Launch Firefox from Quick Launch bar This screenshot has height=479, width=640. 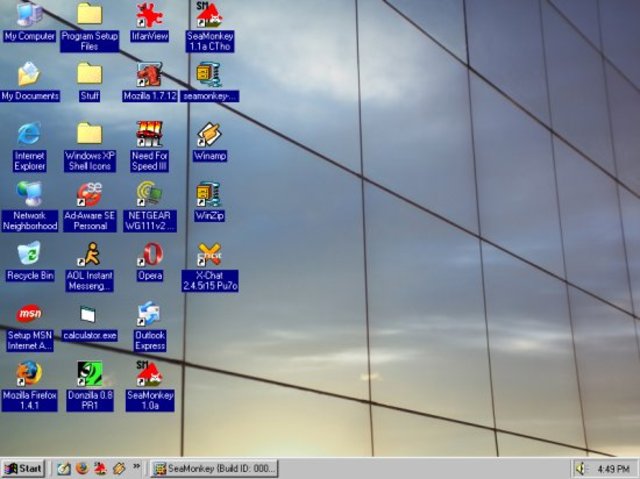pyautogui.click(x=82, y=468)
